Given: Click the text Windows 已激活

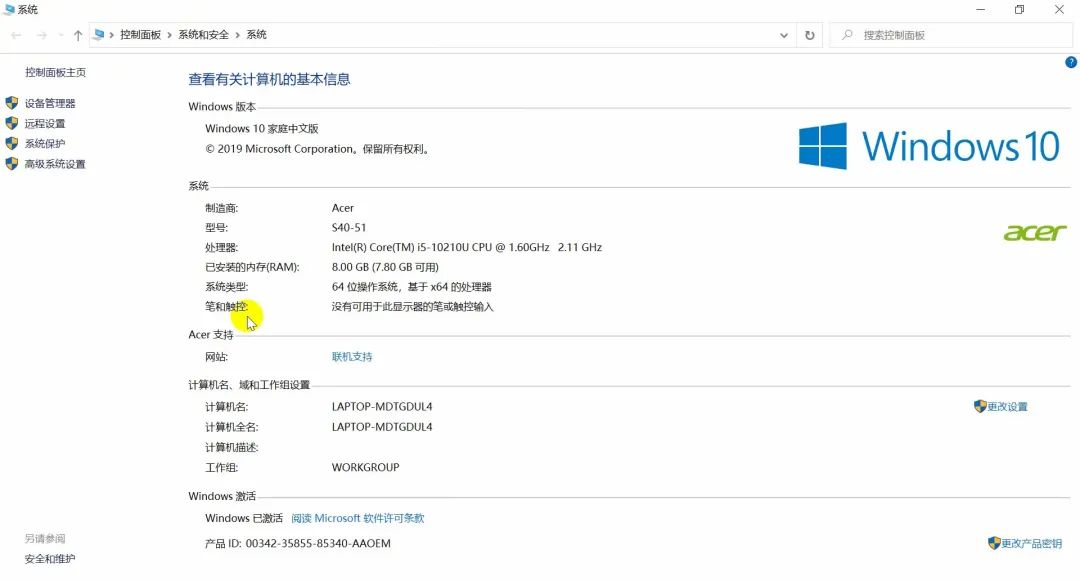Looking at the screenshot, I should pos(244,518).
